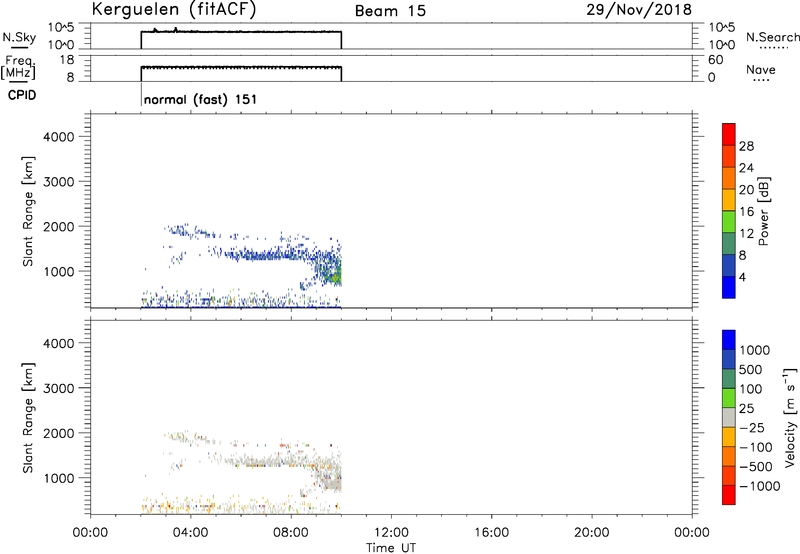Click the 'Velocity [m s⁻¹]' colorbar title
This screenshot has width=800, height=554.
pyautogui.click(x=790, y=418)
